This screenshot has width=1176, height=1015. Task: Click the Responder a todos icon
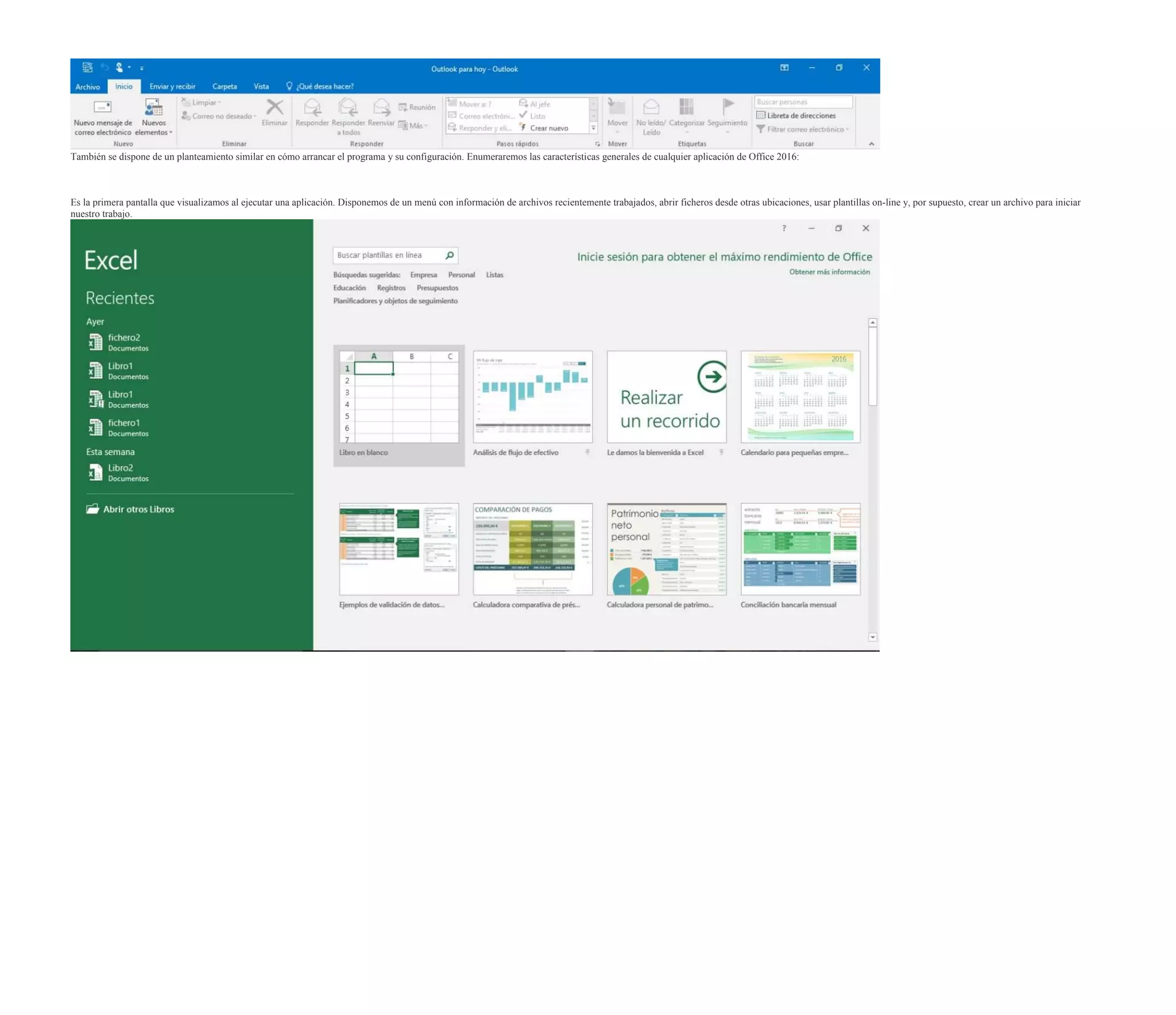(348, 107)
